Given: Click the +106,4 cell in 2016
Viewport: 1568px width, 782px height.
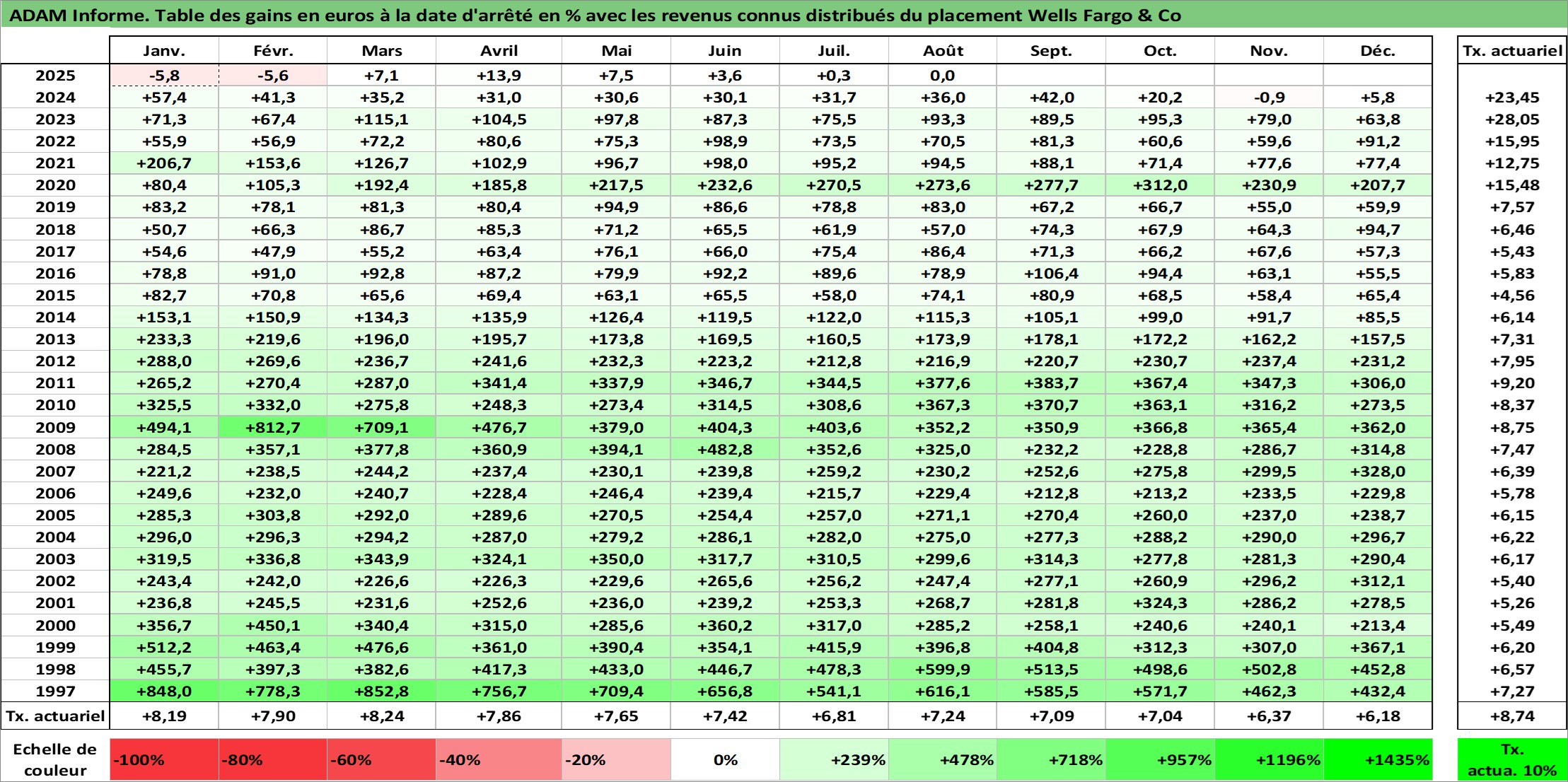Looking at the screenshot, I should pos(1051,273).
